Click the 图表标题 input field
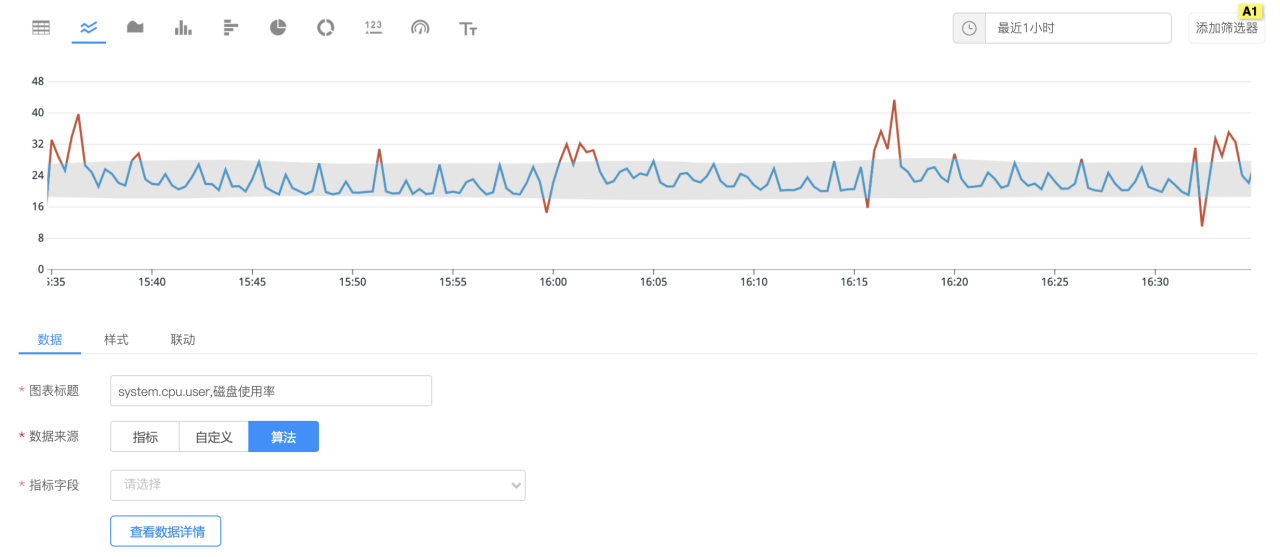Viewport: 1280px width, 557px height. [x=271, y=391]
